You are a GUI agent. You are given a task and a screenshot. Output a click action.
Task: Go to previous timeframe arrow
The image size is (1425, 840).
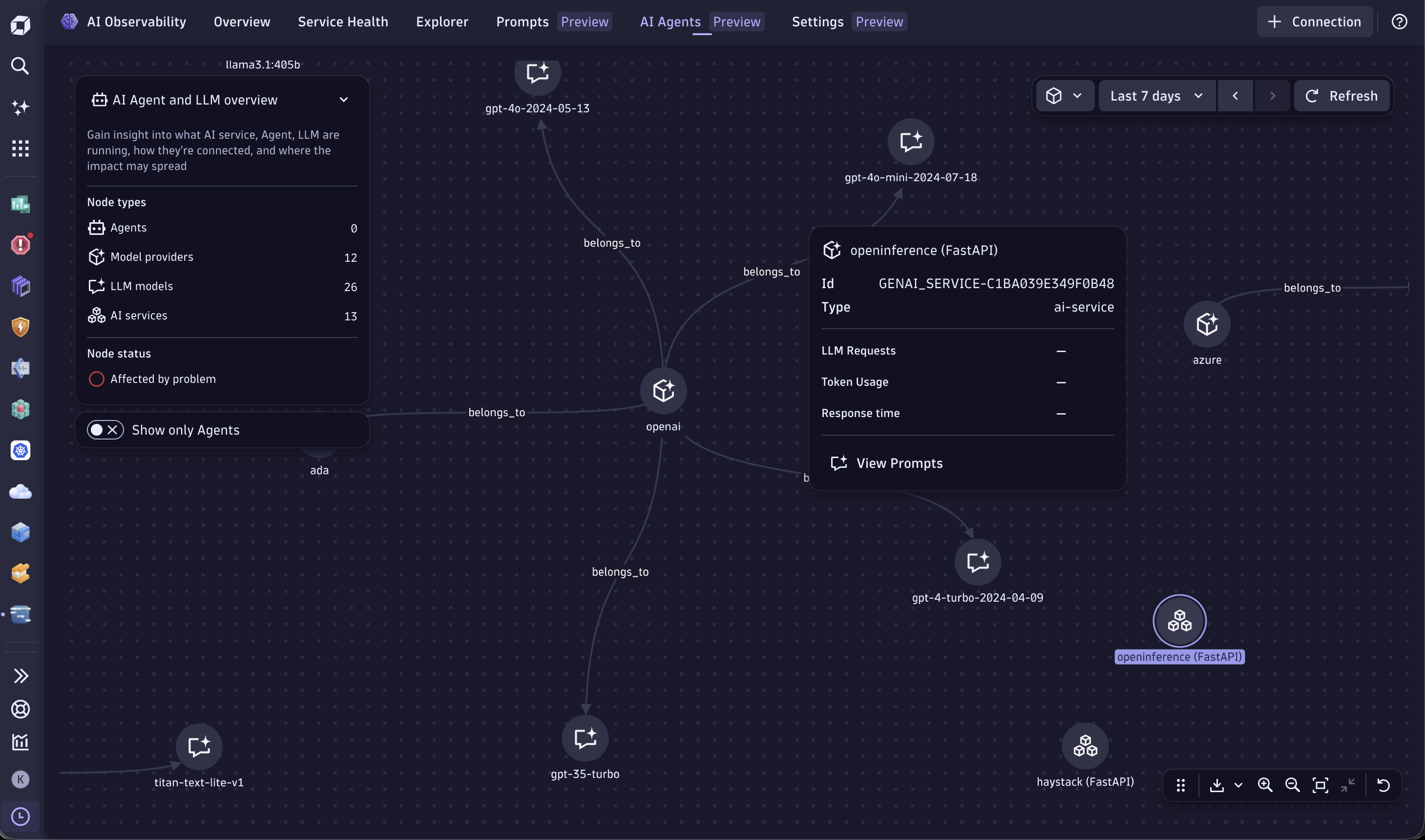click(1236, 96)
